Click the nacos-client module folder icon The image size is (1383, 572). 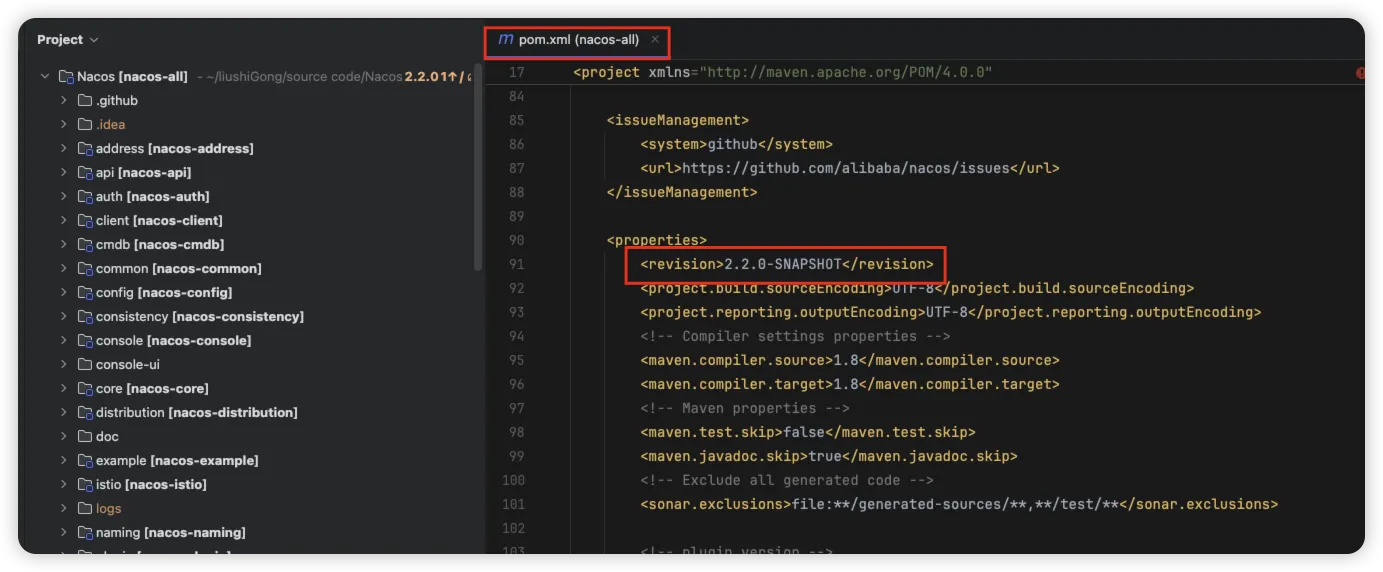tap(85, 221)
